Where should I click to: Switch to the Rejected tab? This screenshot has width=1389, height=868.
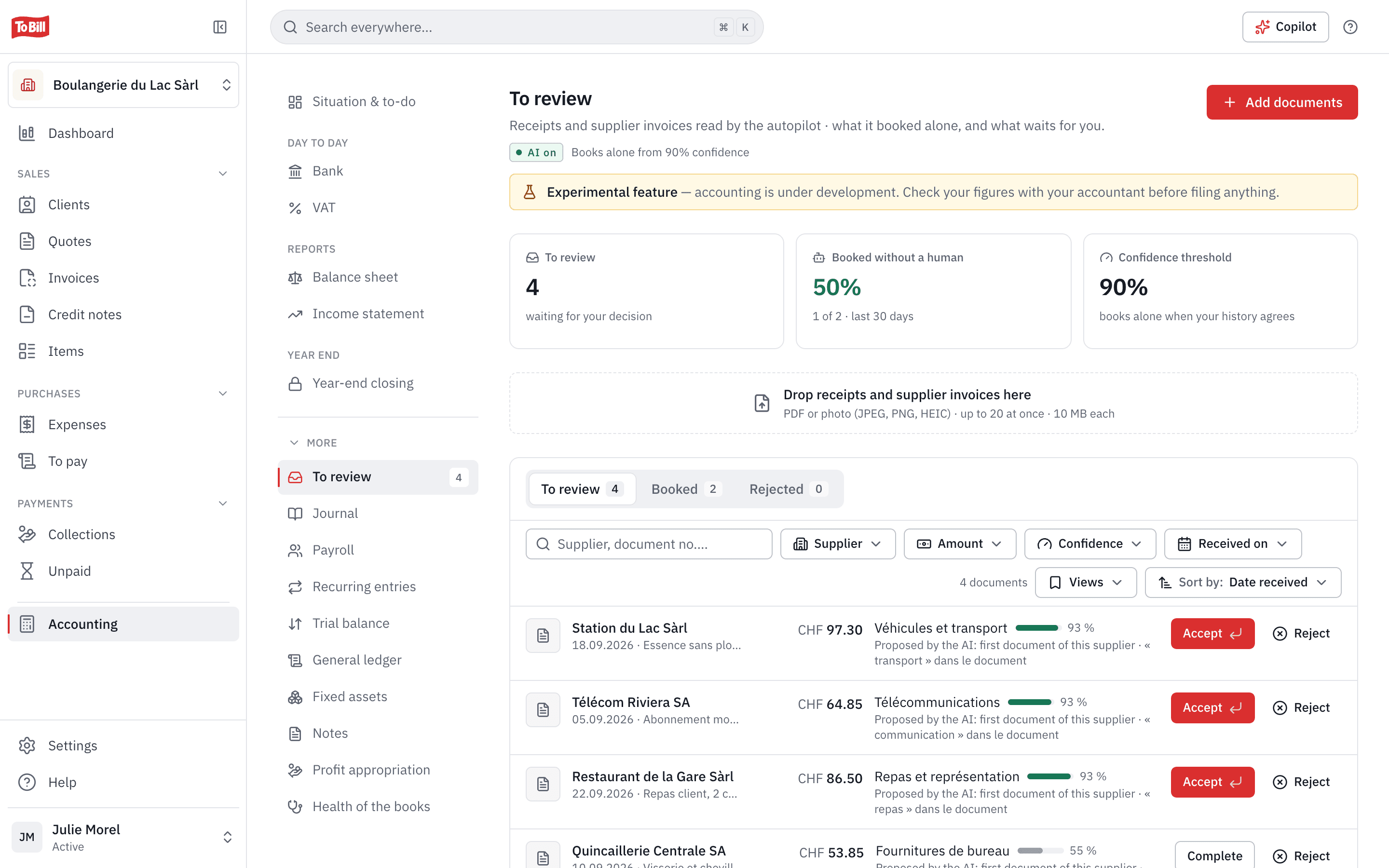[x=789, y=489]
